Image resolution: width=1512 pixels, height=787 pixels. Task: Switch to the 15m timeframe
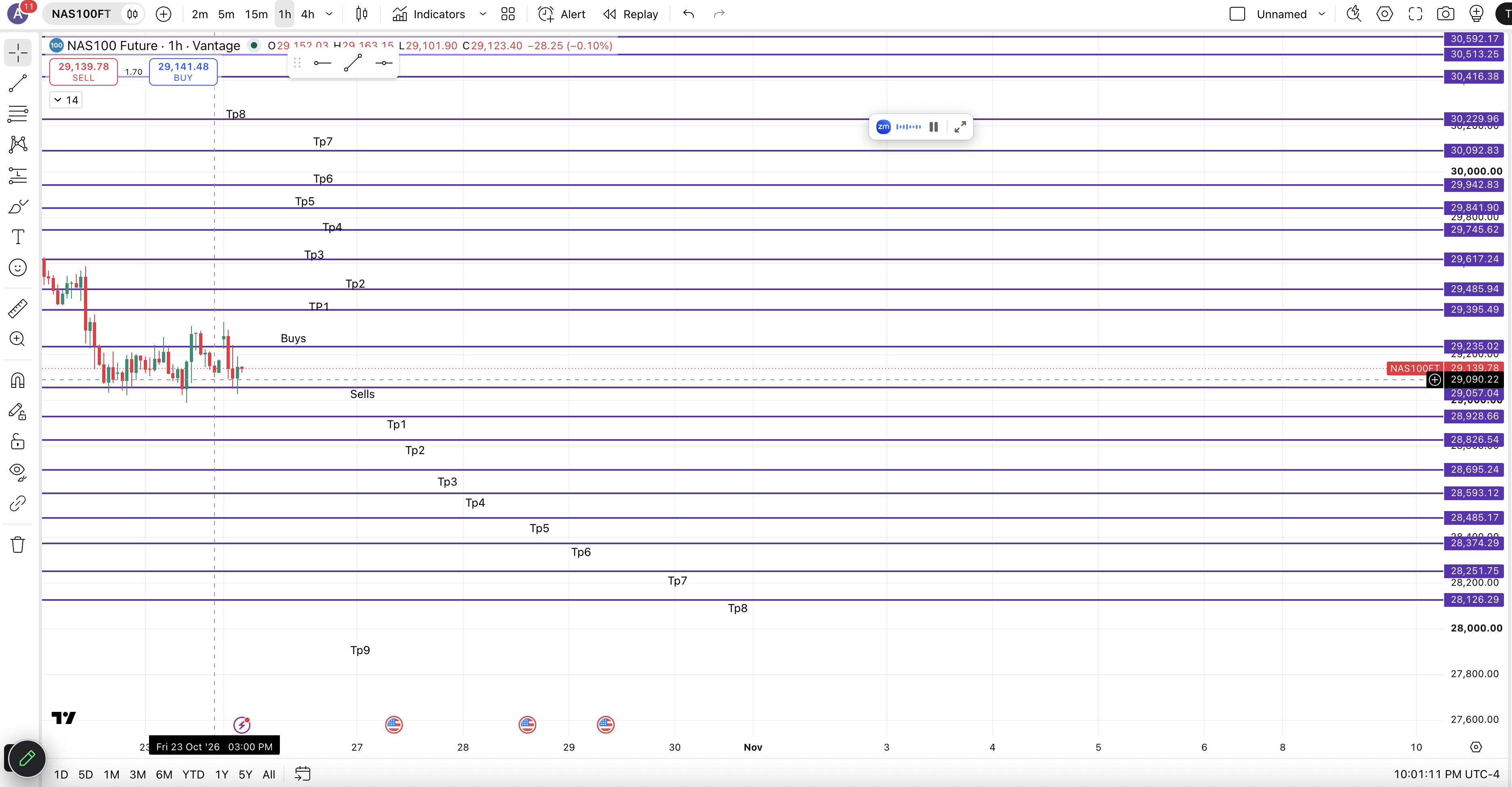(x=256, y=14)
